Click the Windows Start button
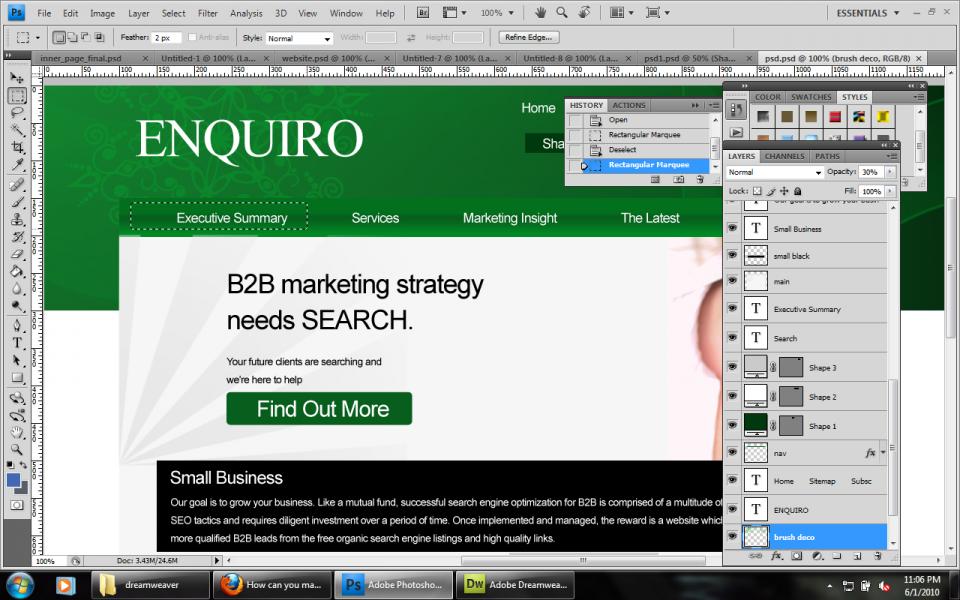960x600 pixels. [21, 584]
